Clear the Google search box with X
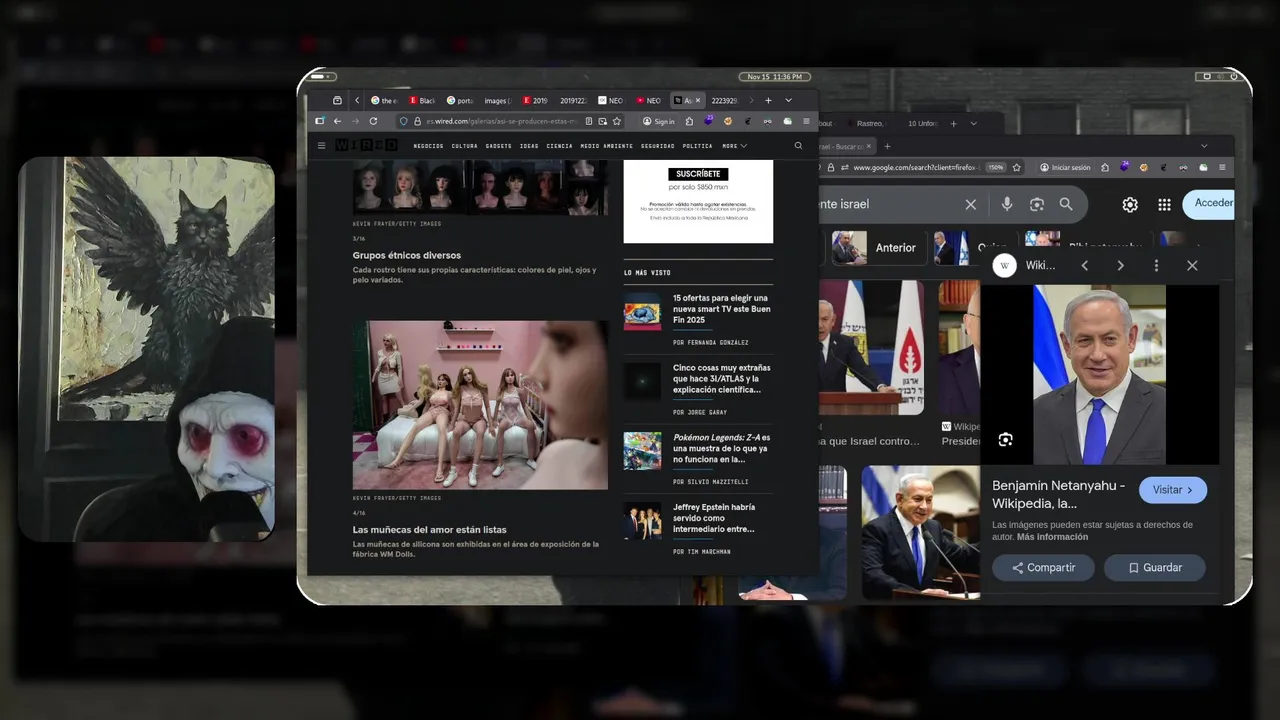 pos(970,204)
